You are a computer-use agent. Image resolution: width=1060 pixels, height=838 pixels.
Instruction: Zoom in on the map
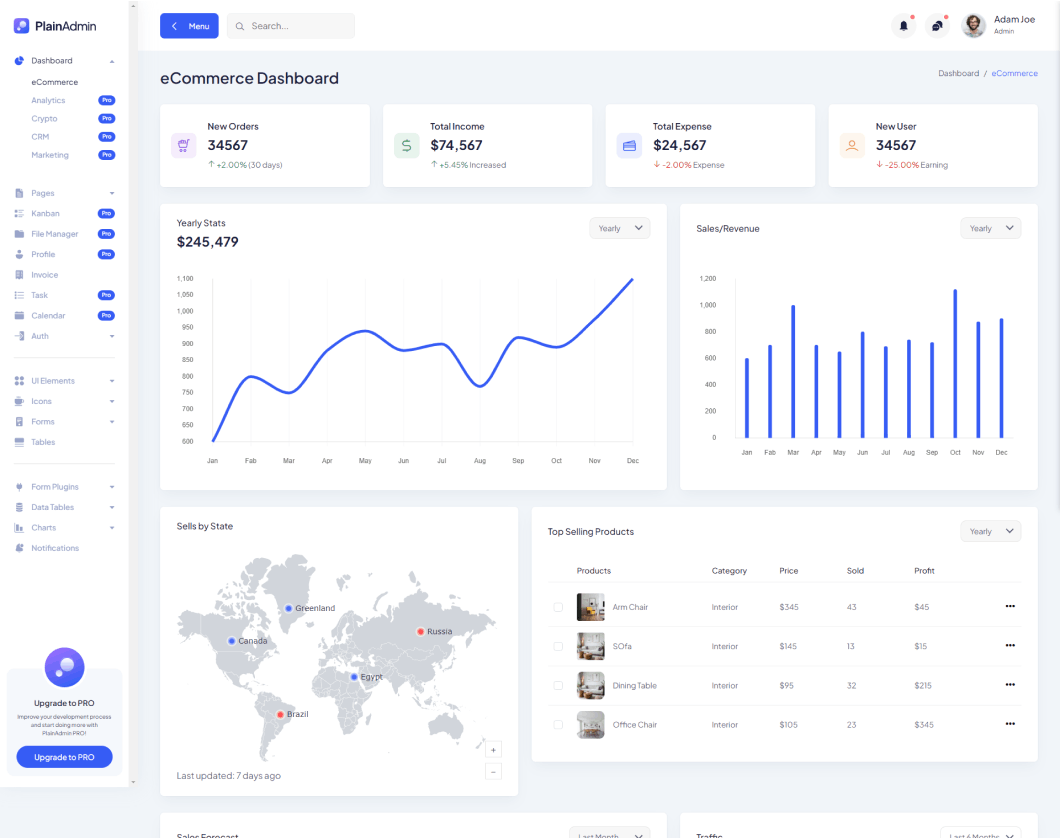pyautogui.click(x=493, y=749)
